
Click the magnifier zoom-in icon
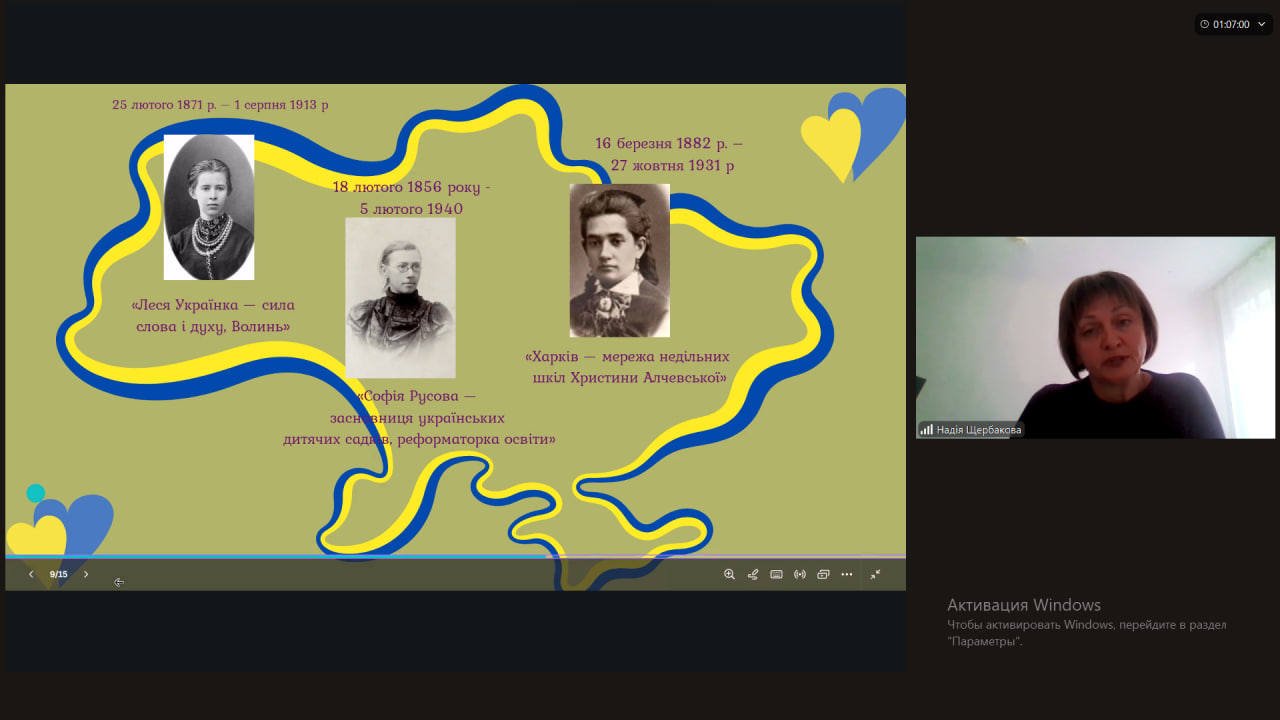point(729,574)
